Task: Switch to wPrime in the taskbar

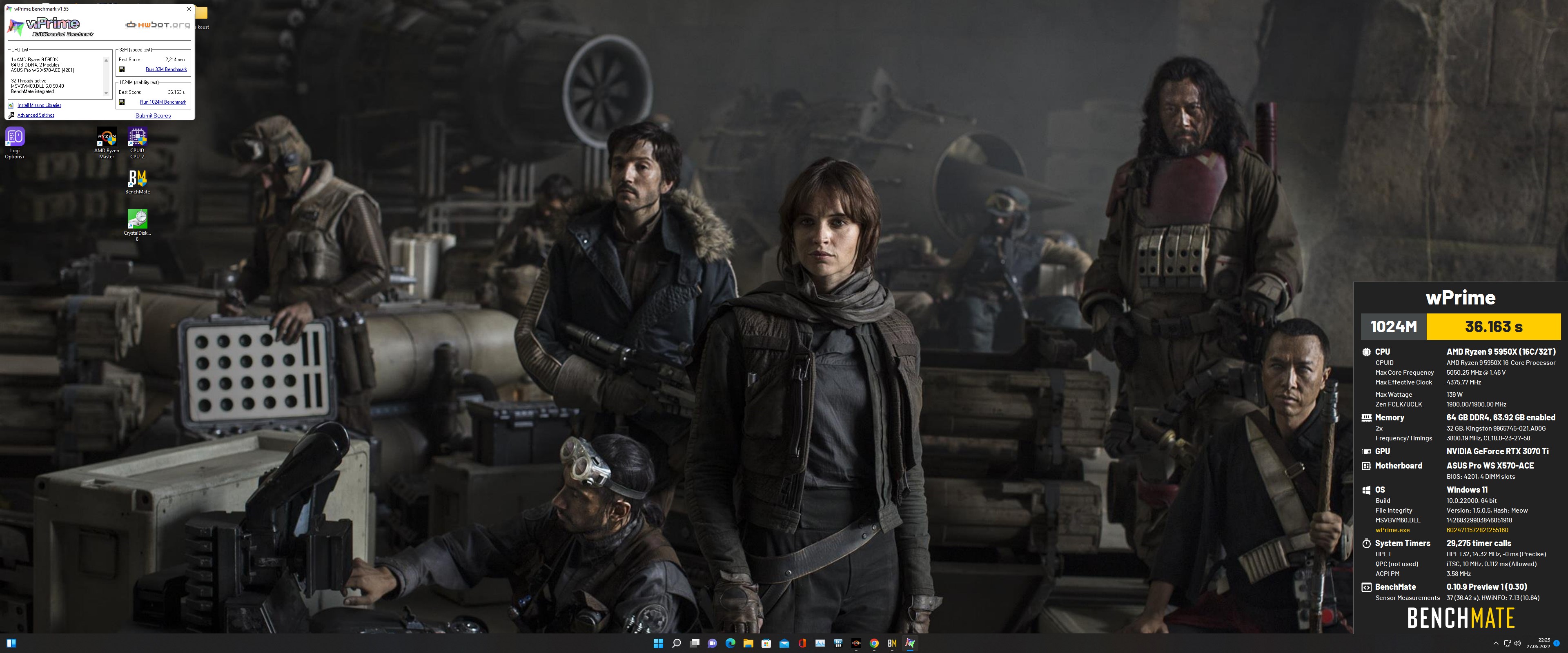Action: tap(910, 643)
